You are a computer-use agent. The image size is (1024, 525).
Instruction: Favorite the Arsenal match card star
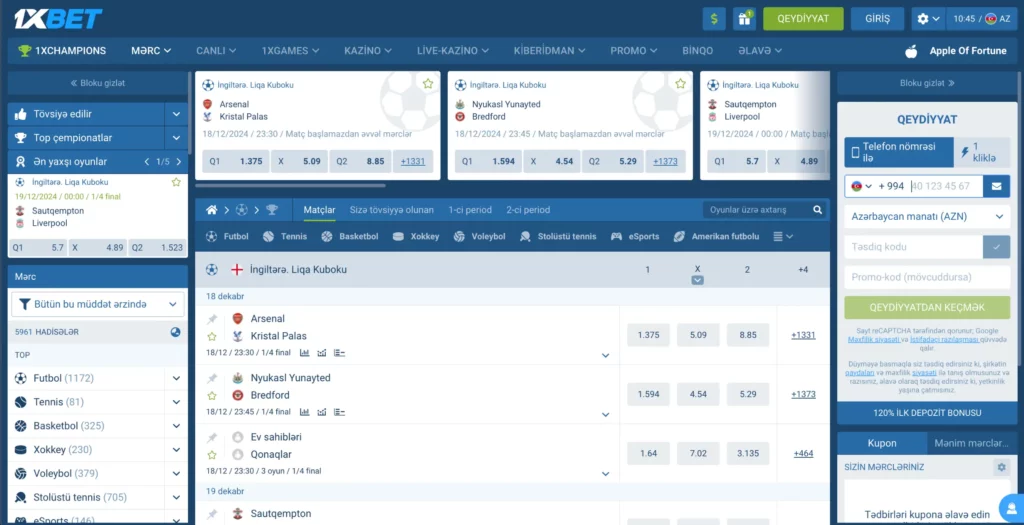pos(428,84)
